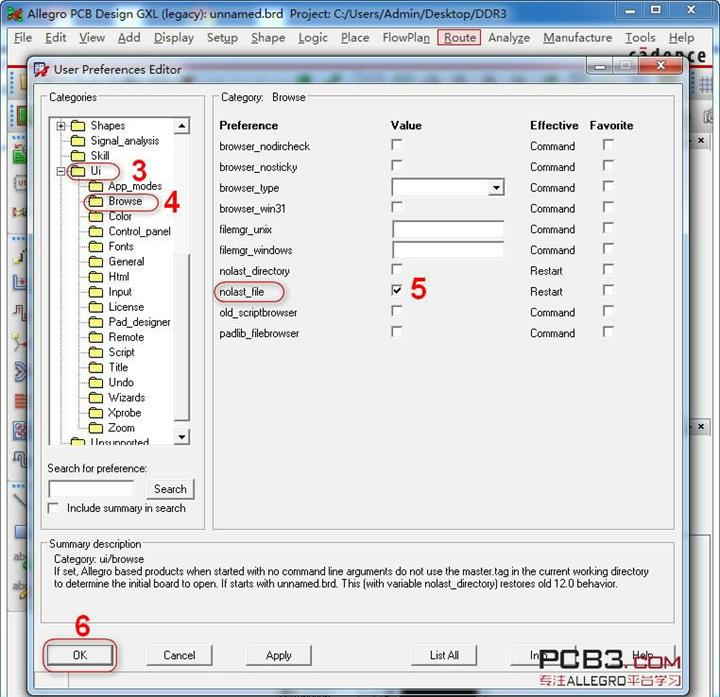720x697 pixels.
Task: Mark browser_nodircheck as favorite
Action: point(608,145)
